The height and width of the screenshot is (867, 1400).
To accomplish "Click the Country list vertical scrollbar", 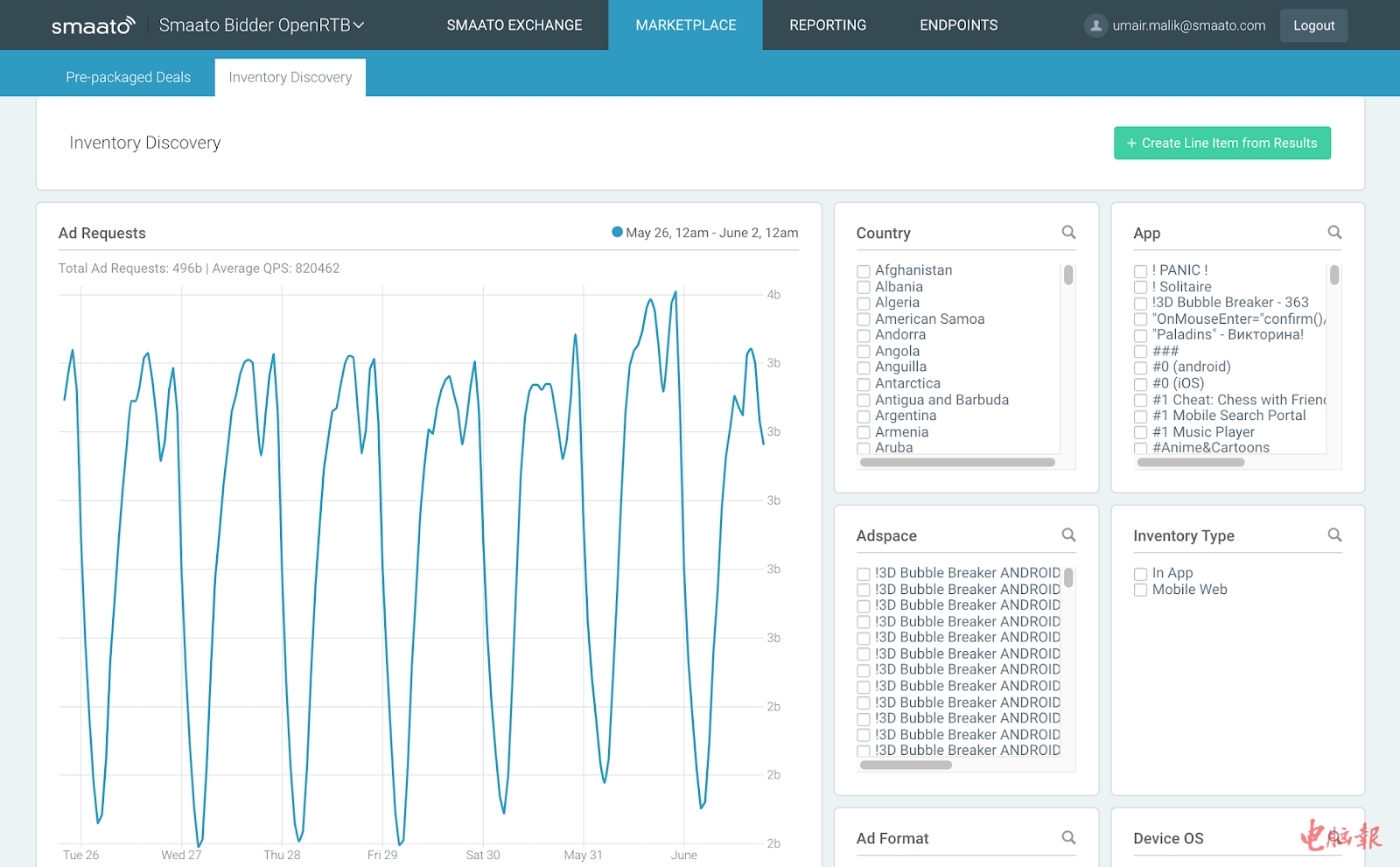I will (1068, 276).
